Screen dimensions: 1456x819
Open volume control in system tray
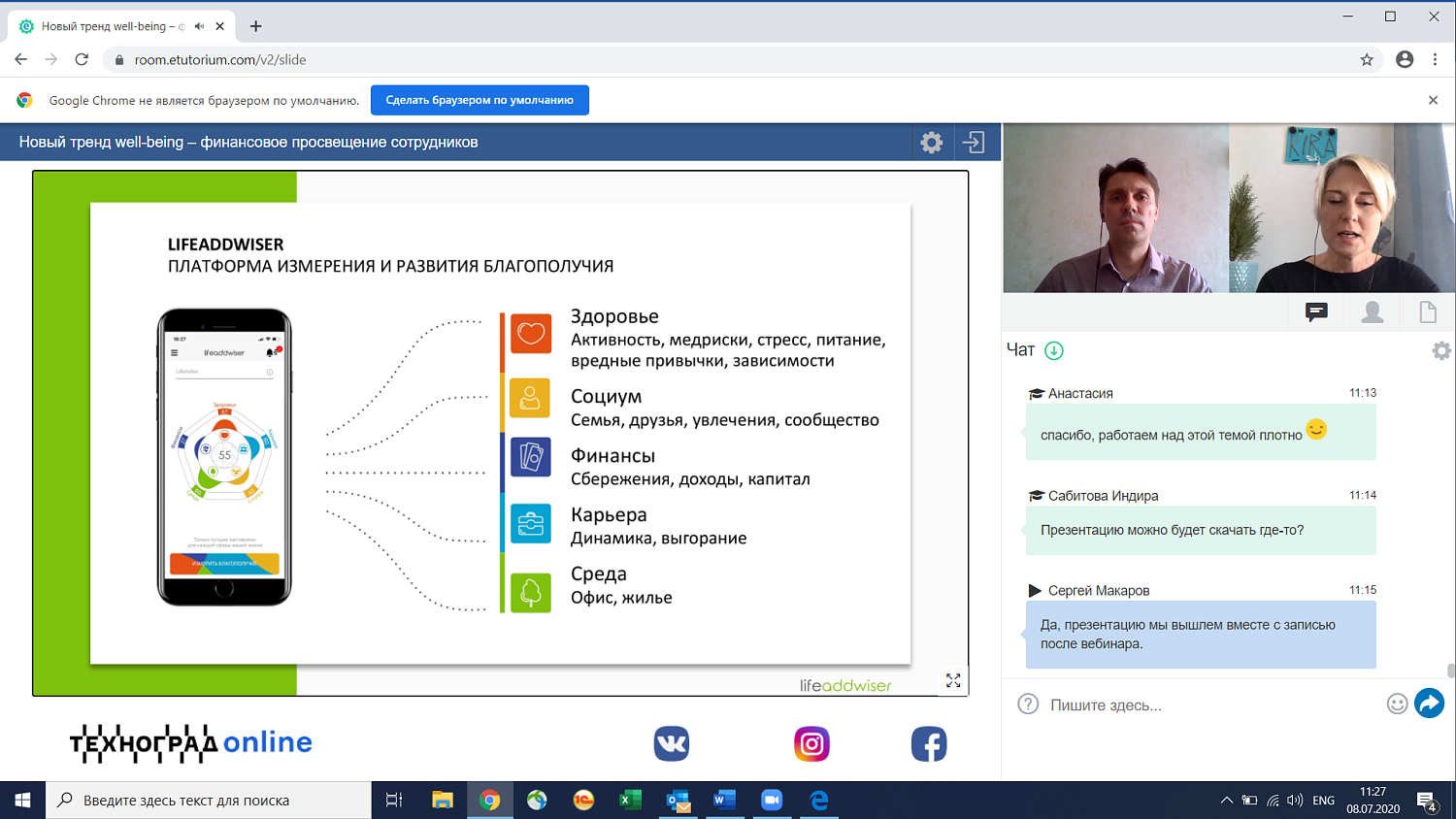click(x=1295, y=801)
